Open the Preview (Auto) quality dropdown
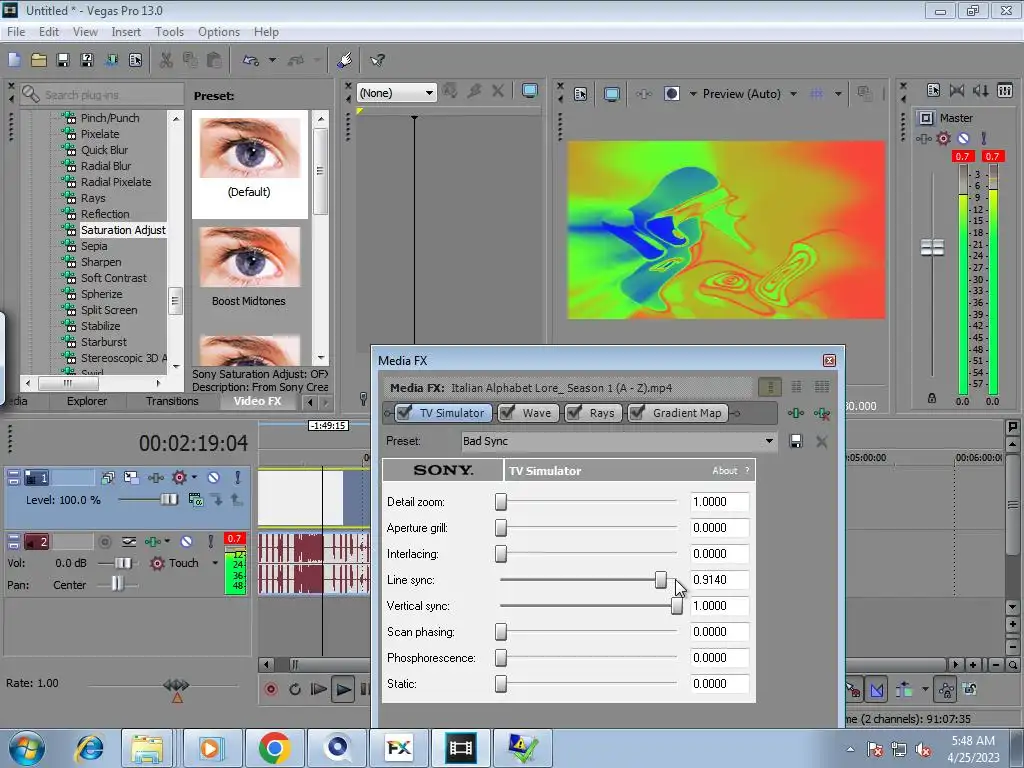Screen dimensions: 1024x768 pos(793,94)
